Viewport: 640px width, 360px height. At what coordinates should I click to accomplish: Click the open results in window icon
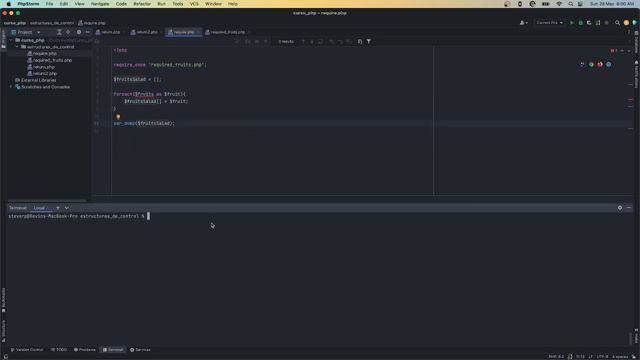click(360, 42)
